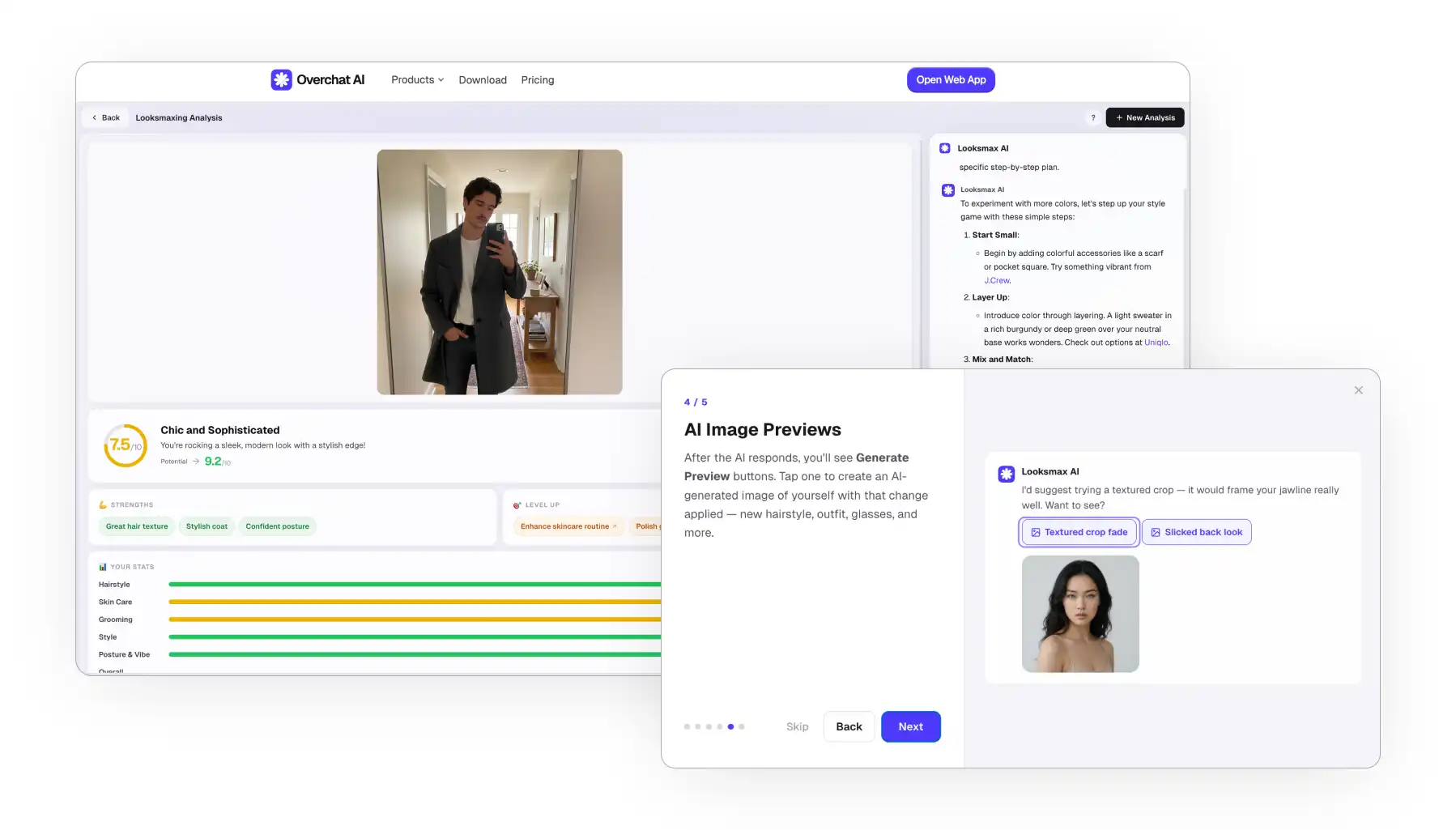This screenshot has width=1456, height=830.
Task: Click the Your Stats bar chart icon
Action: pyautogui.click(x=102, y=566)
